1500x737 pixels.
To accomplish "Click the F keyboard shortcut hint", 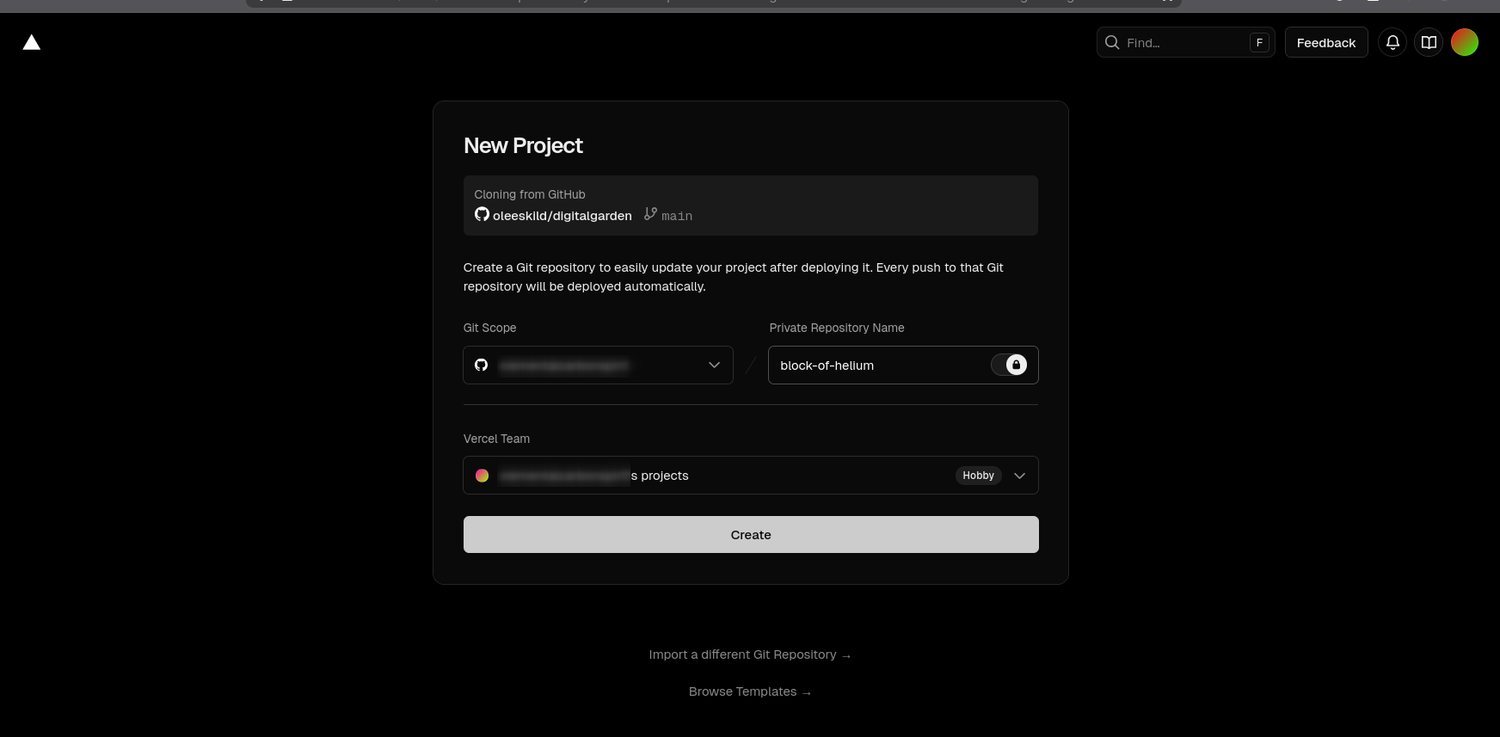I will coord(1259,42).
